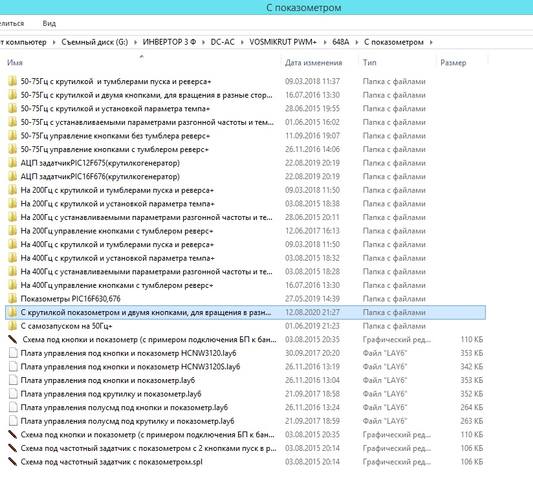
Task: Expand breadcrumb arrow after 'Съемный диск (G:)'
Action: pyautogui.click(x=136, y=42)
